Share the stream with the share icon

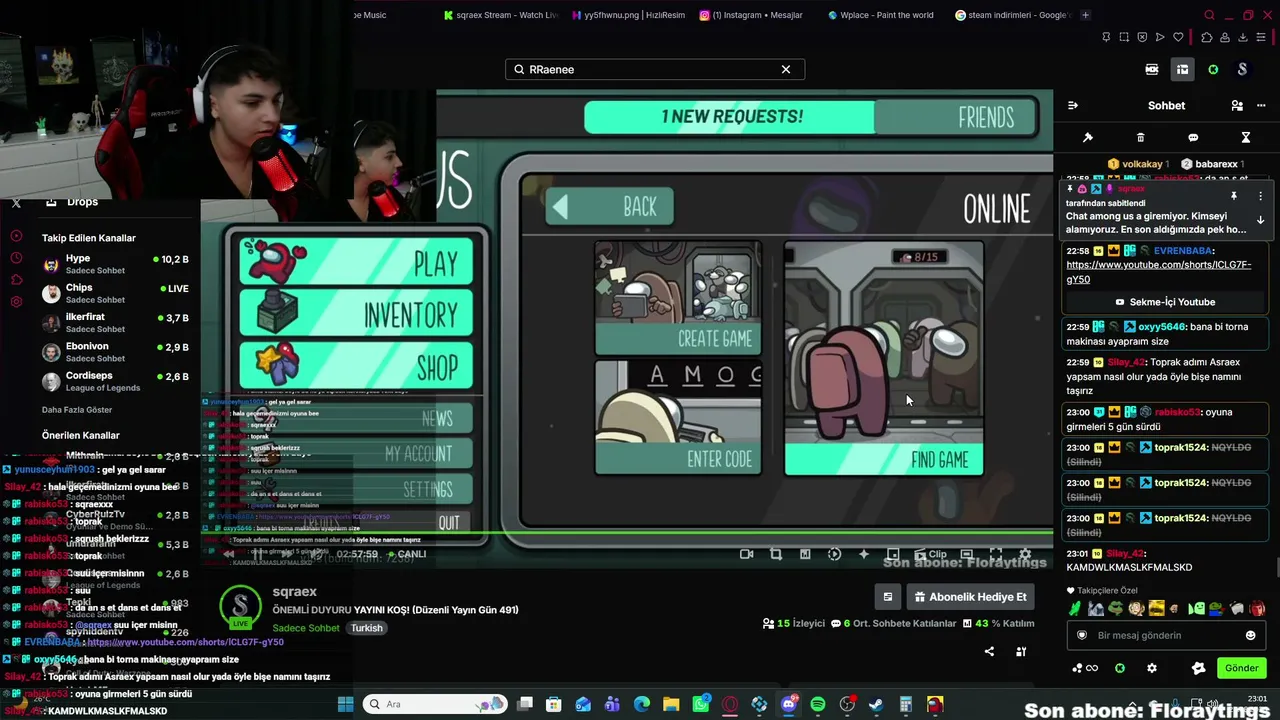(989, 652)
